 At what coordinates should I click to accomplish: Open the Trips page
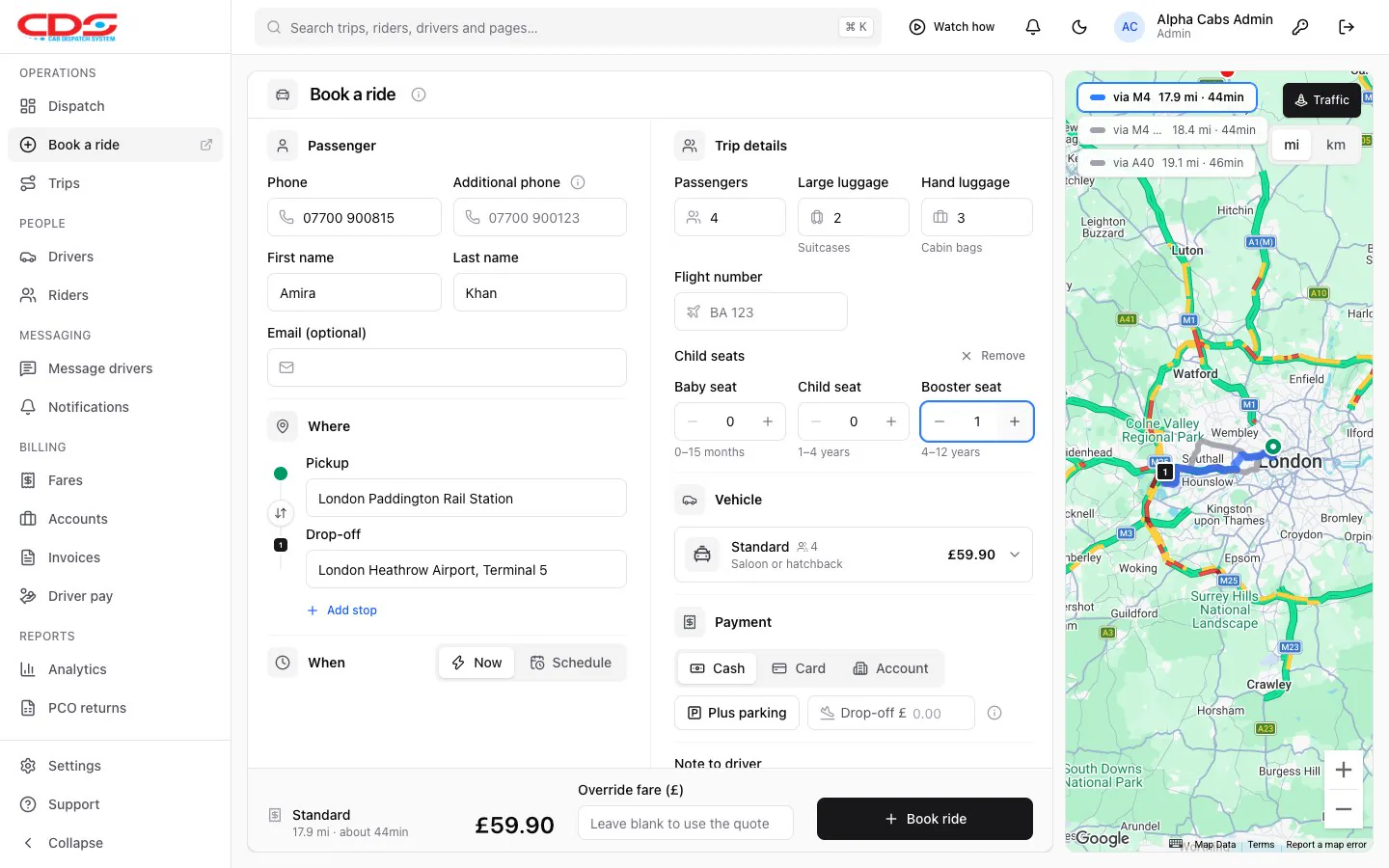116,183
